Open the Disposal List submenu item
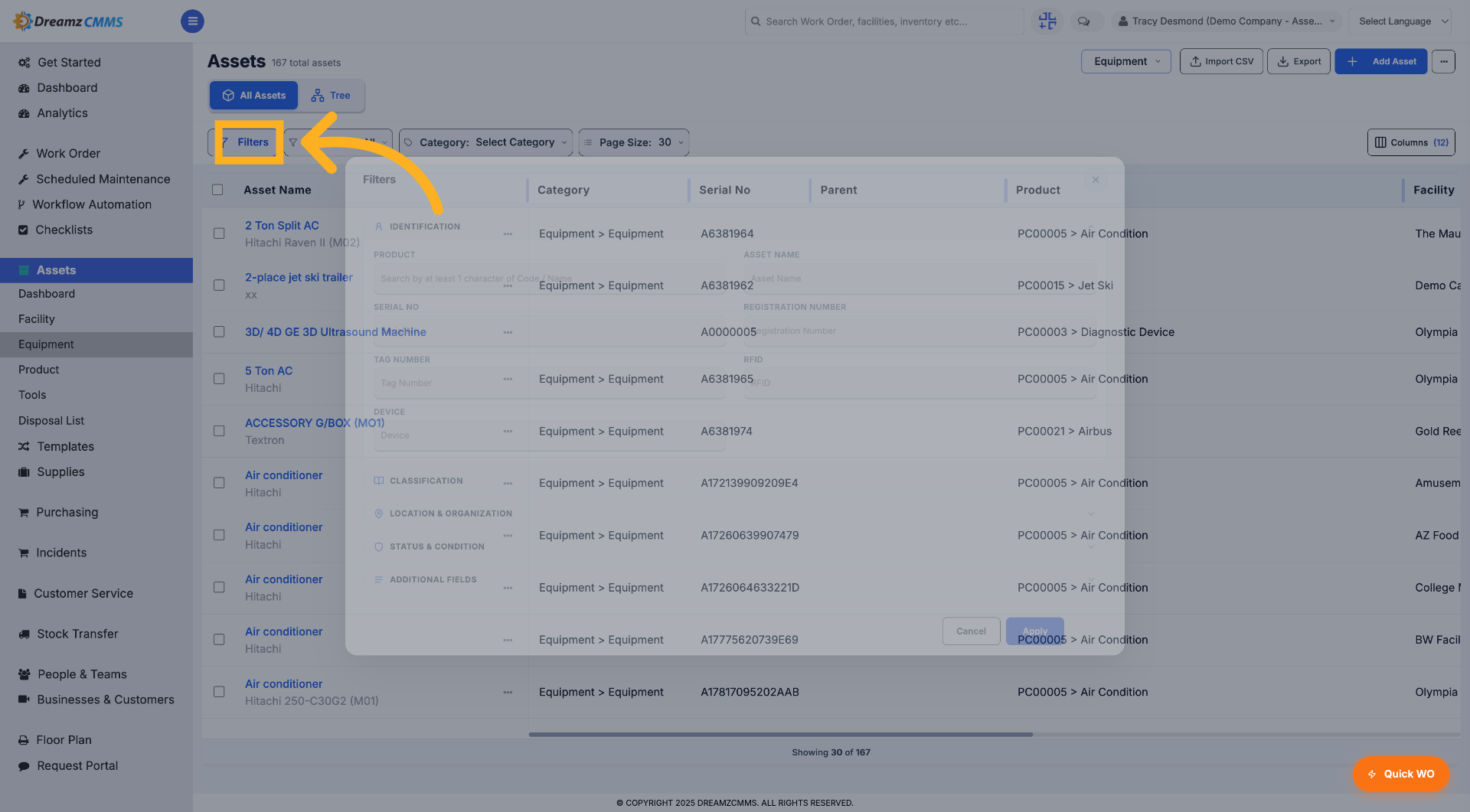 [x=51, y=421]
